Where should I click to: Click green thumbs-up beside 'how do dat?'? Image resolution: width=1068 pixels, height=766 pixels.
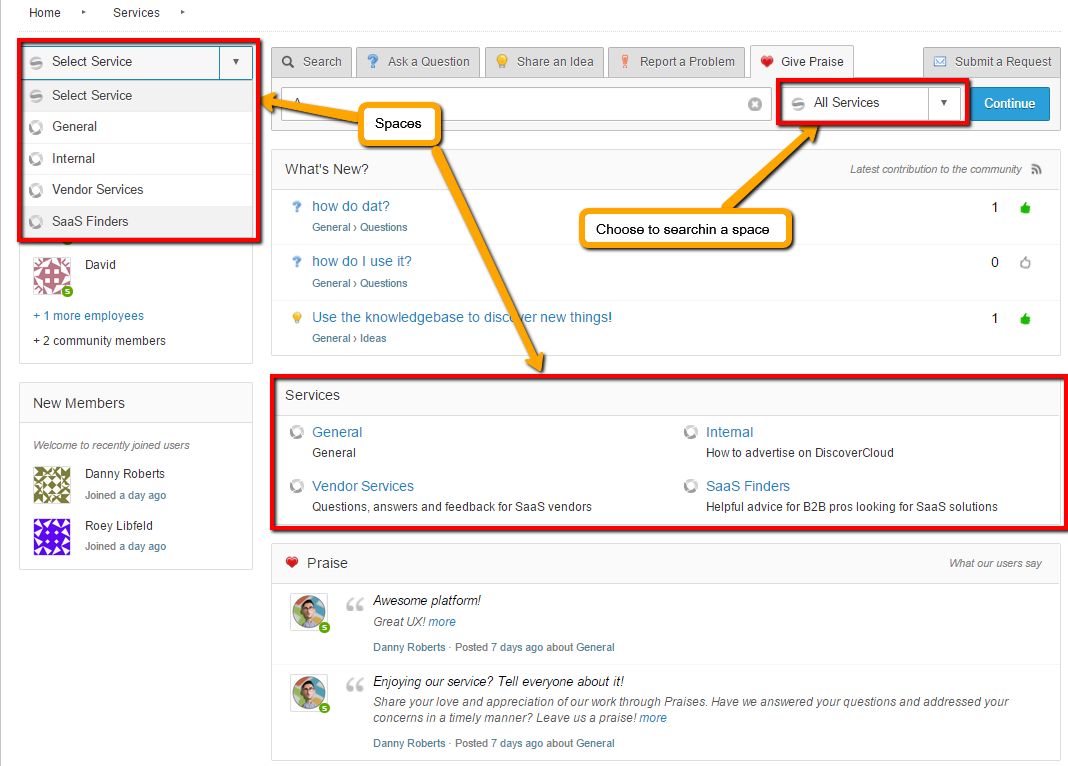click(x=1024, y=208)
